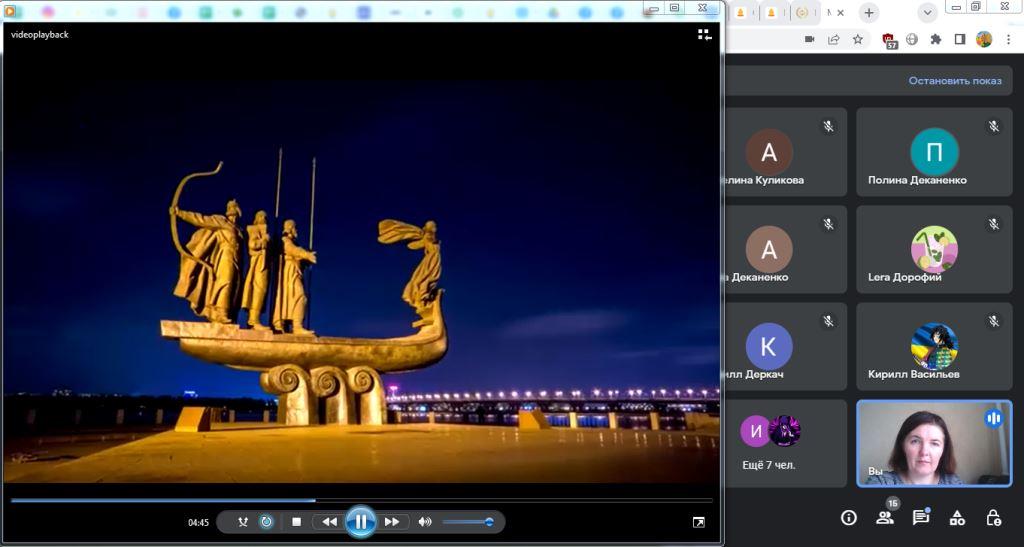The width and height of the screenshot is (1024, 547).
Task: Open the Chrome profile avatar
Action: tap(984, 39)
